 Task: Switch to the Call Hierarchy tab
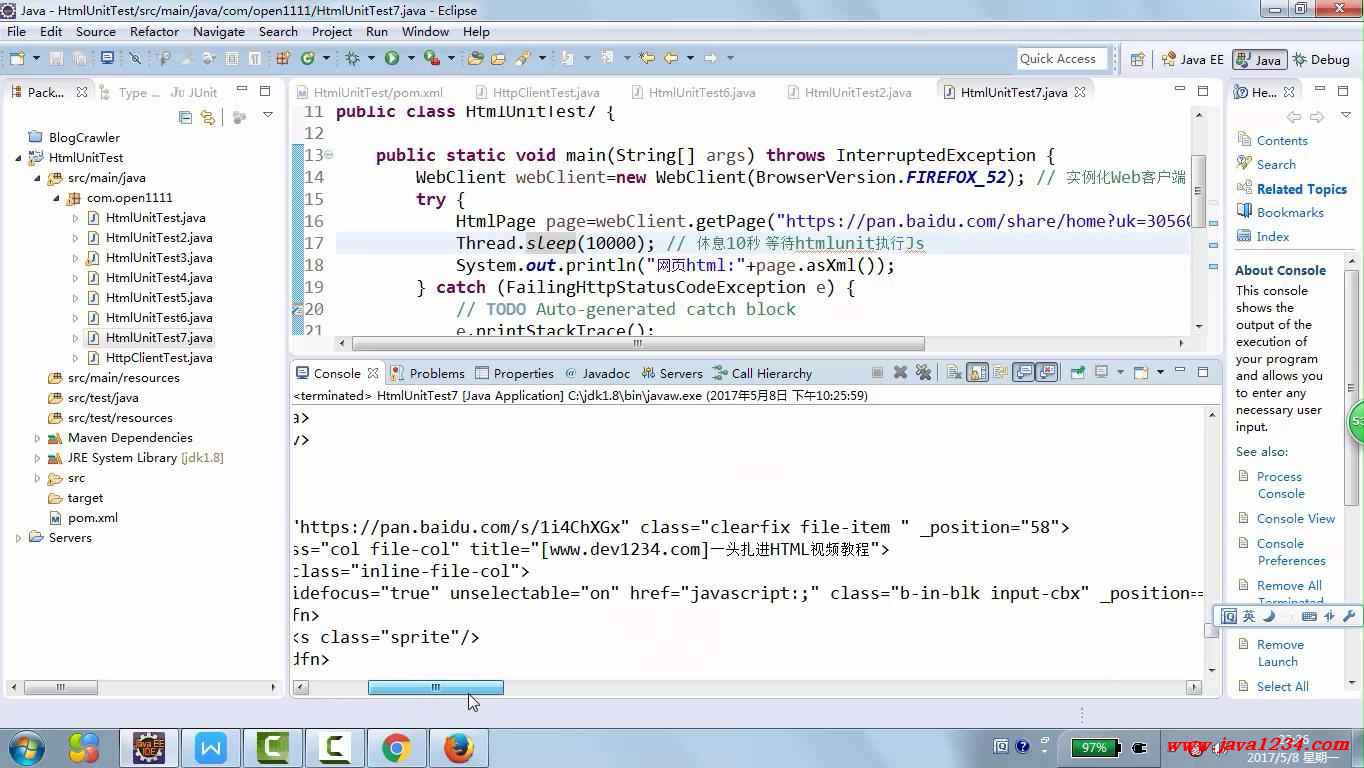[x=763, y=373]
